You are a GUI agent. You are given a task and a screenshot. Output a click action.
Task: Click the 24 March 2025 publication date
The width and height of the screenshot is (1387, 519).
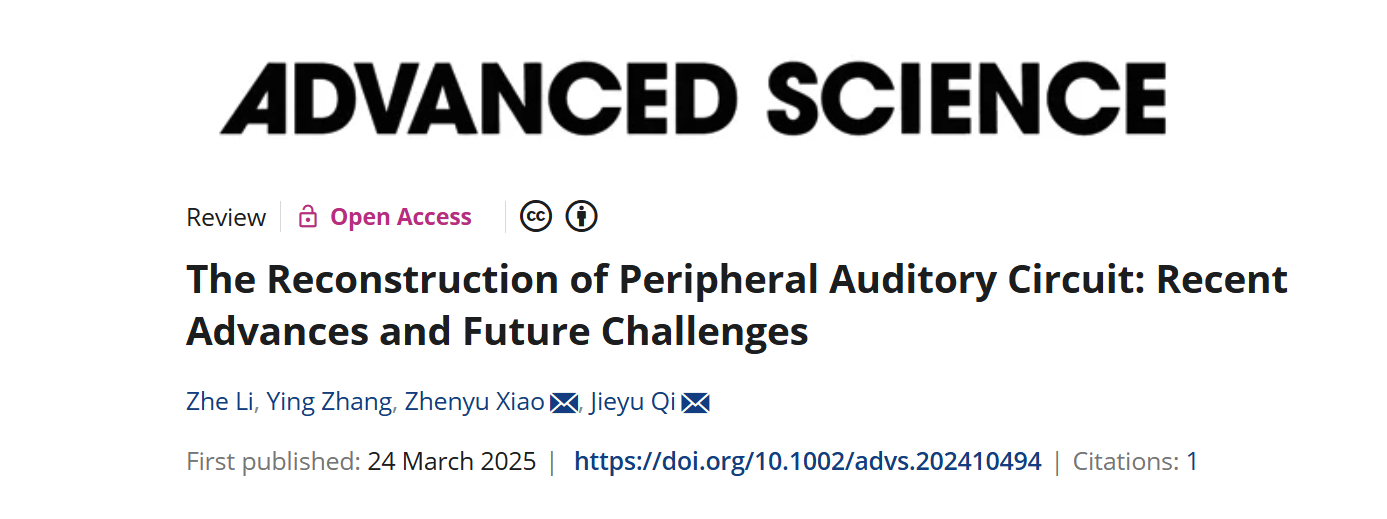452,461
